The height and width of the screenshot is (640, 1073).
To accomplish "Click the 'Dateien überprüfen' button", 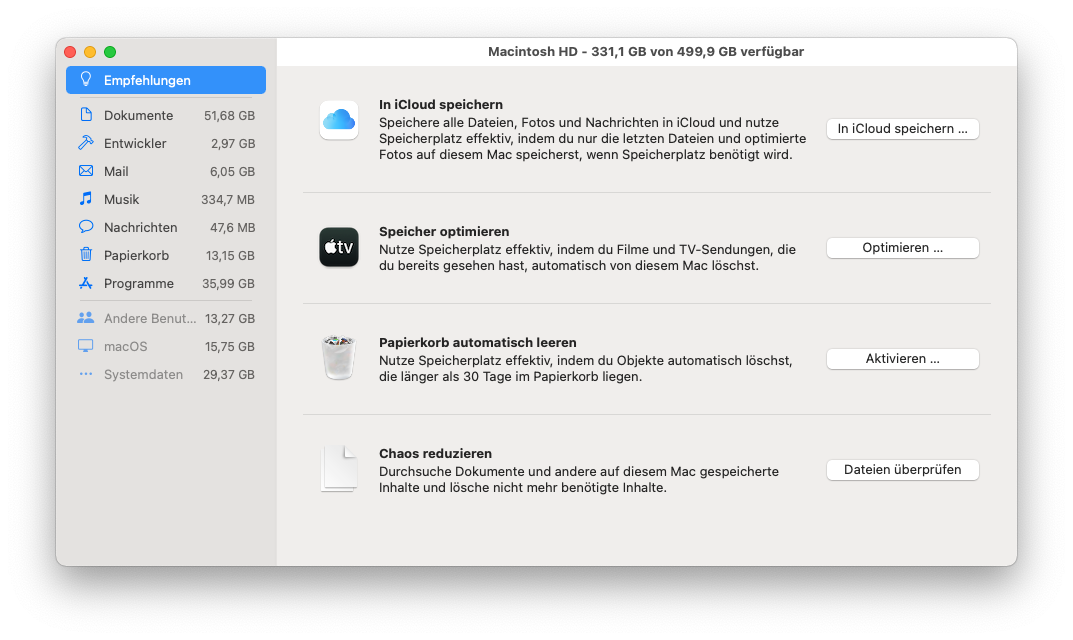I will click(x=903, y=470).
